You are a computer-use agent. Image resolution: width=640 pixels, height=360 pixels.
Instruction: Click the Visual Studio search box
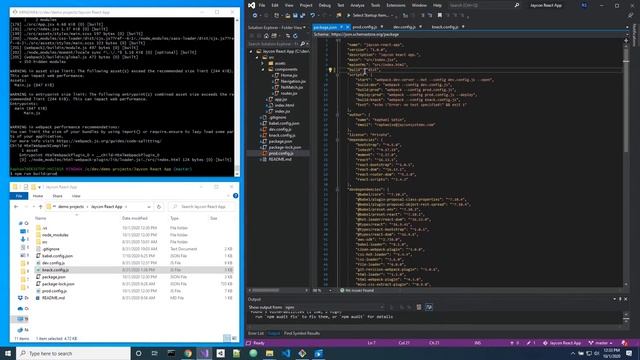[x=484, y=5]
